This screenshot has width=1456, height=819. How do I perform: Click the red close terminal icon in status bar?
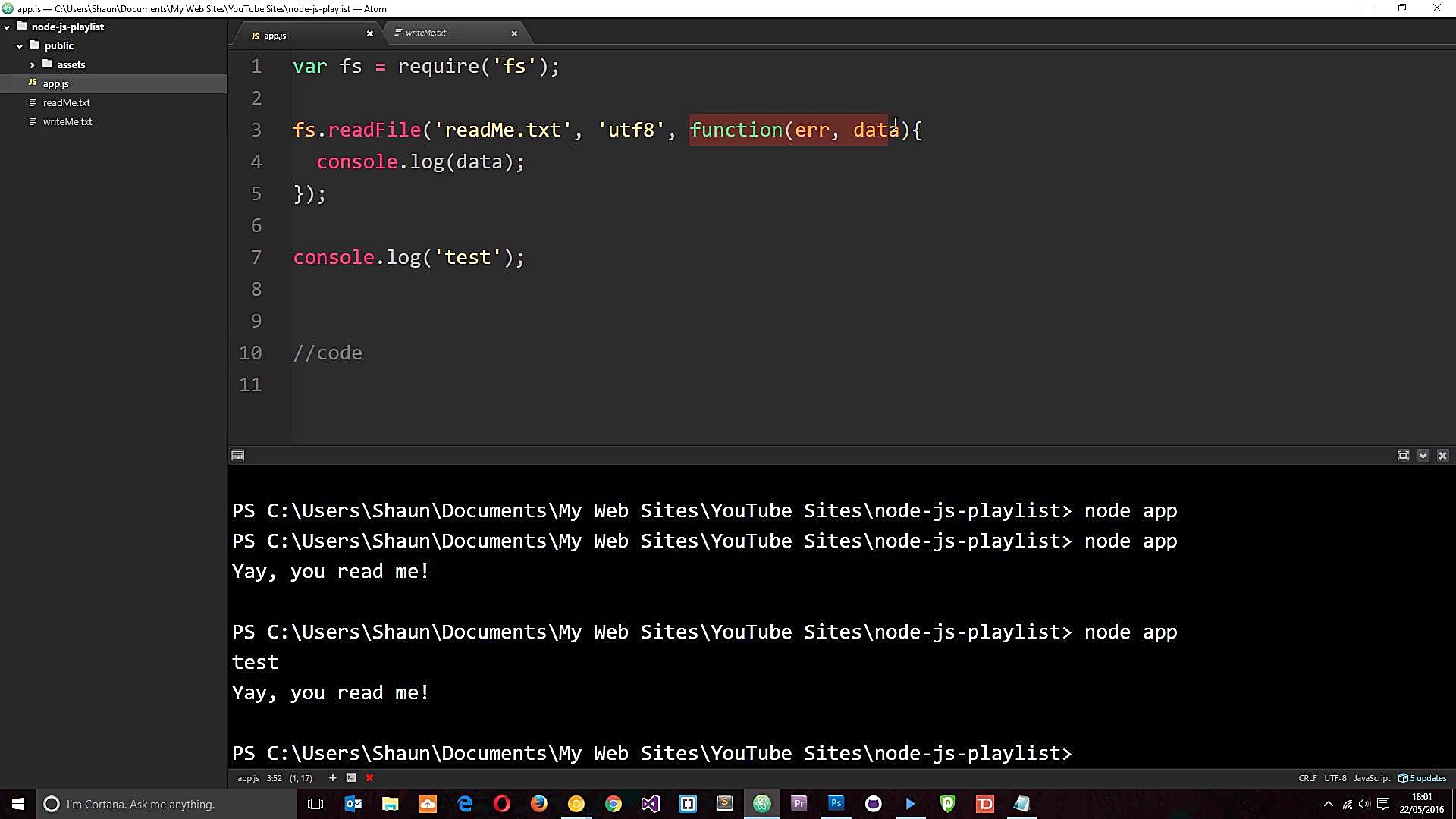(369, 777)
